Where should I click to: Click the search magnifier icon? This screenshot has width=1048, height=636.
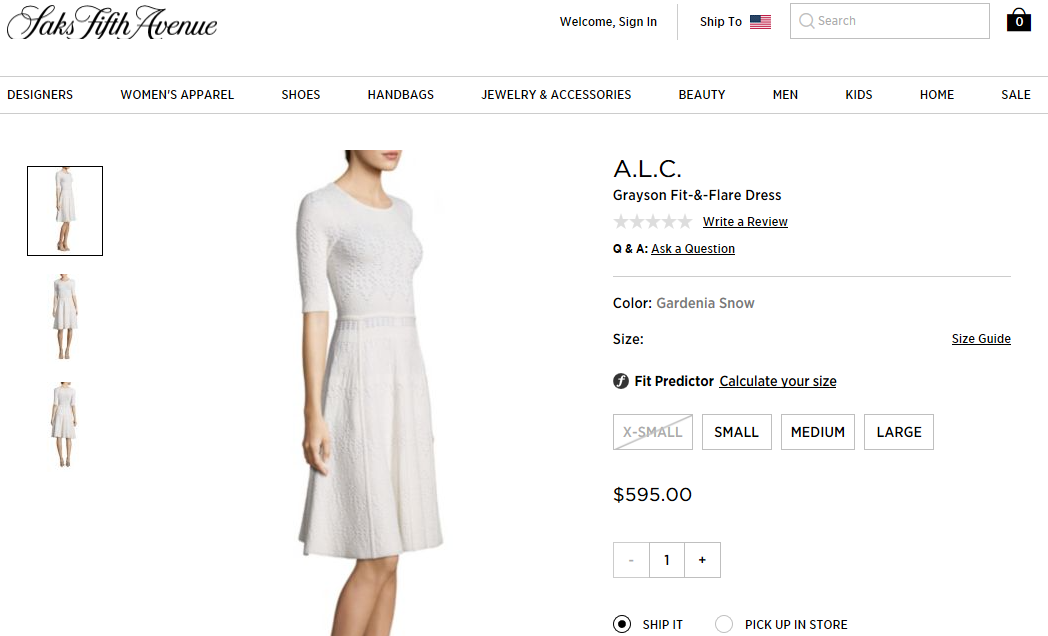[807, 21]
